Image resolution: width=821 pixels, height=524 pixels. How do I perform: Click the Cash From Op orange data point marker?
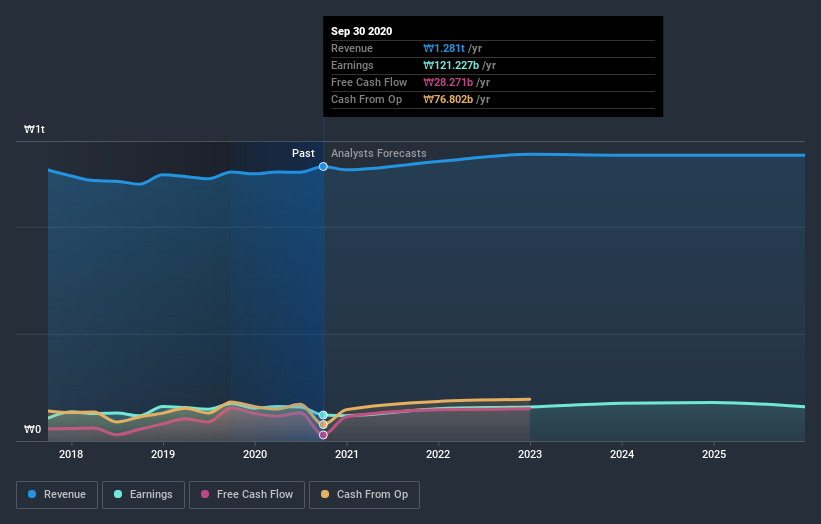tap(323, 425)
